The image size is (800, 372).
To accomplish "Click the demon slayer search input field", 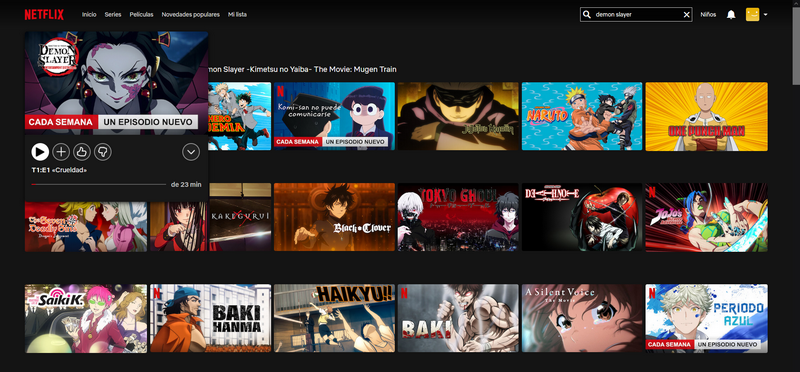I will [x=637, y=15].
